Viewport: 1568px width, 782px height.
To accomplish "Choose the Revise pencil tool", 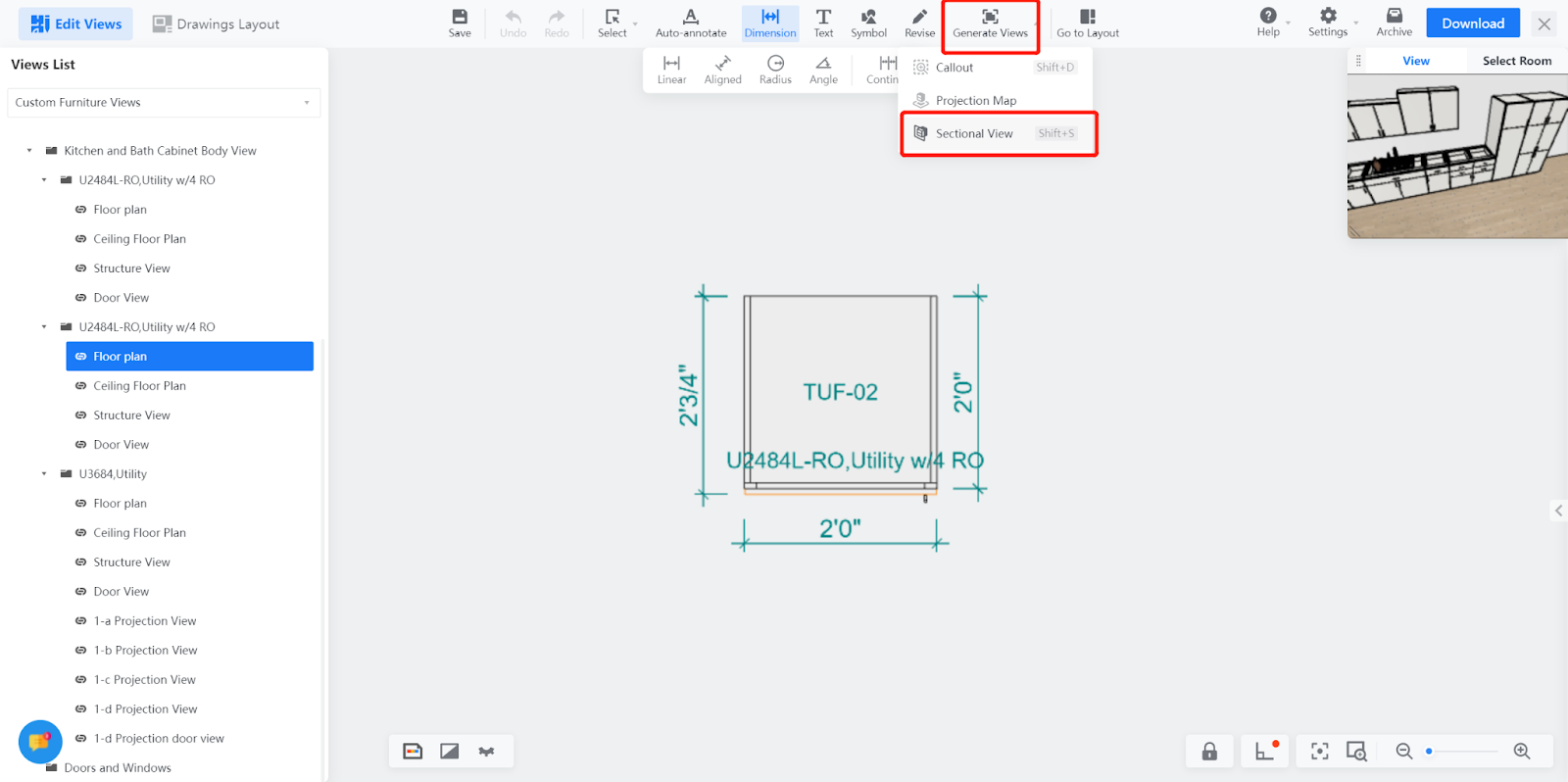I will pos(919,23).
